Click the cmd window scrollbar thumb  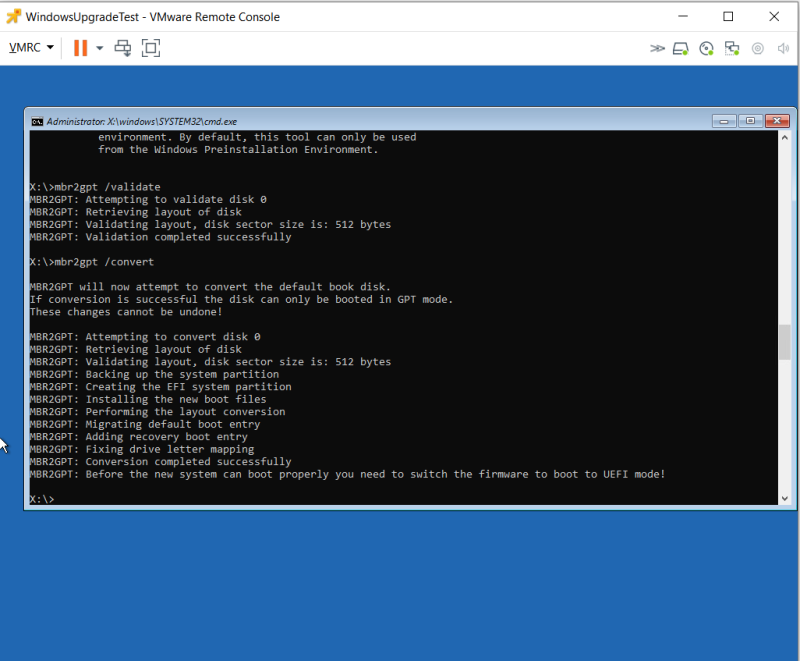(x=785, y=342)
